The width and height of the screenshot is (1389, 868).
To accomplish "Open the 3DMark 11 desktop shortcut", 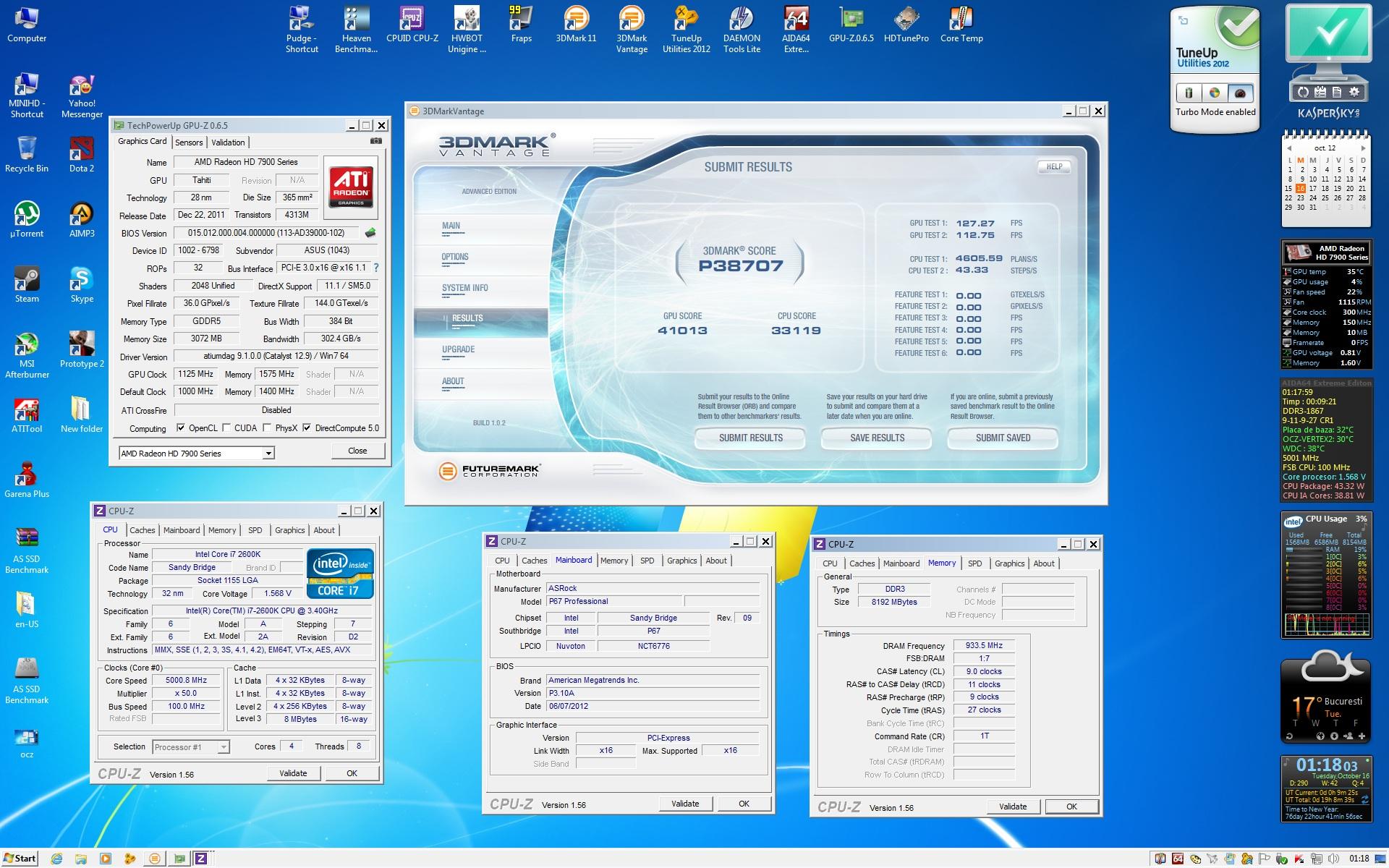I will click(576, 24).
